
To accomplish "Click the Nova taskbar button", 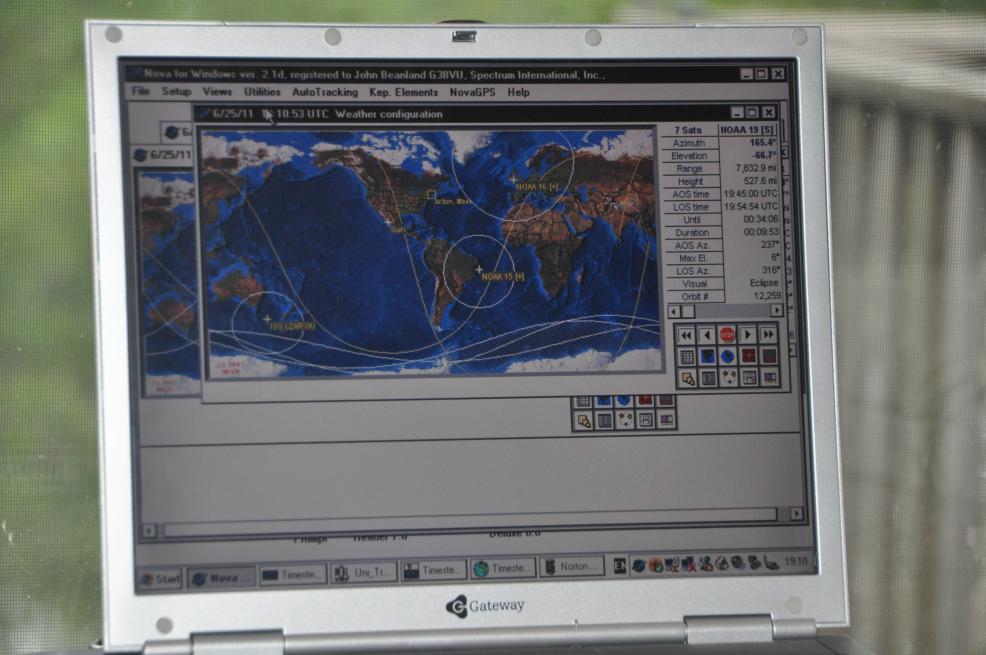I will point(222,578).
